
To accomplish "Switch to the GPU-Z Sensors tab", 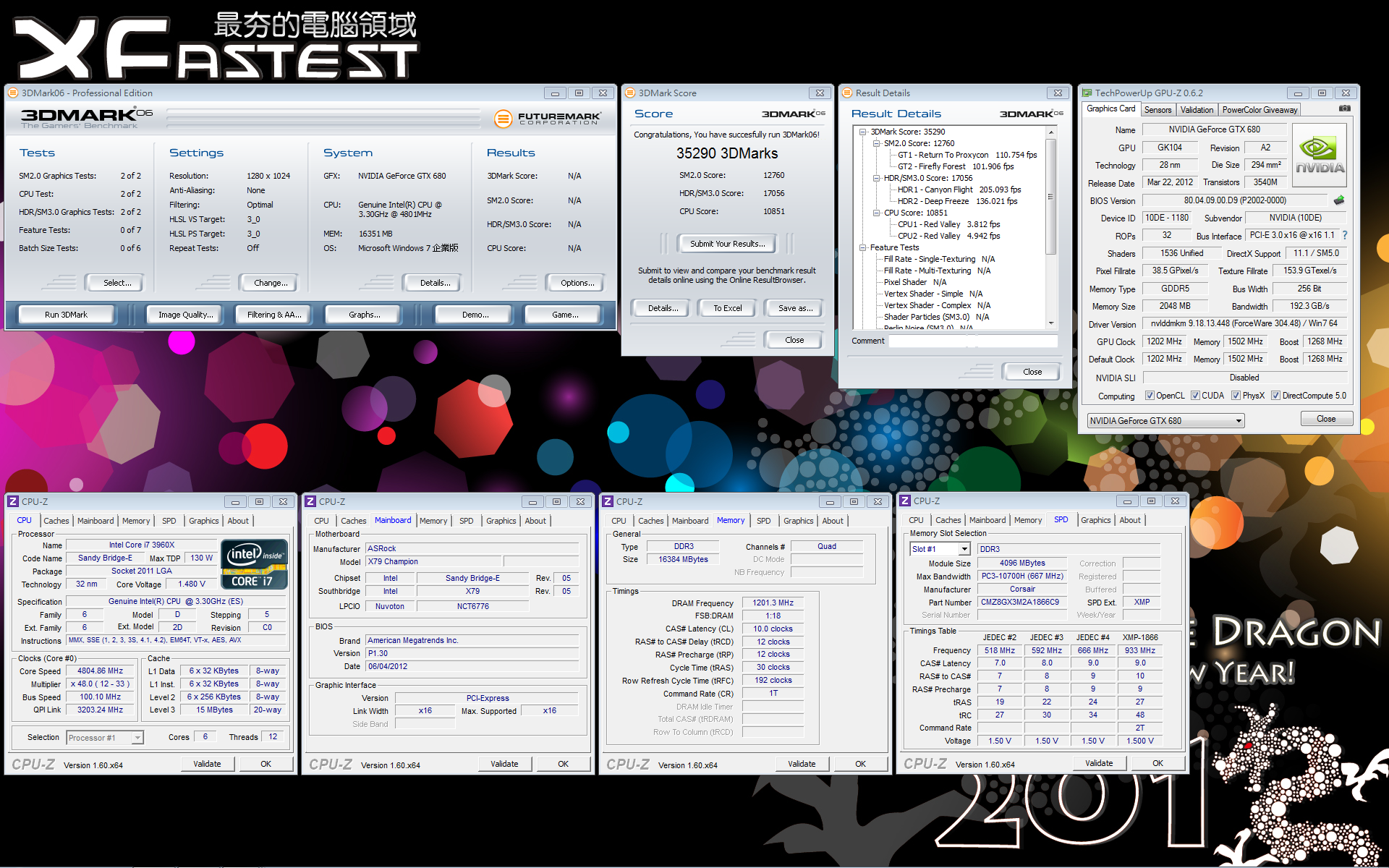I will (x=1157, y=110).
